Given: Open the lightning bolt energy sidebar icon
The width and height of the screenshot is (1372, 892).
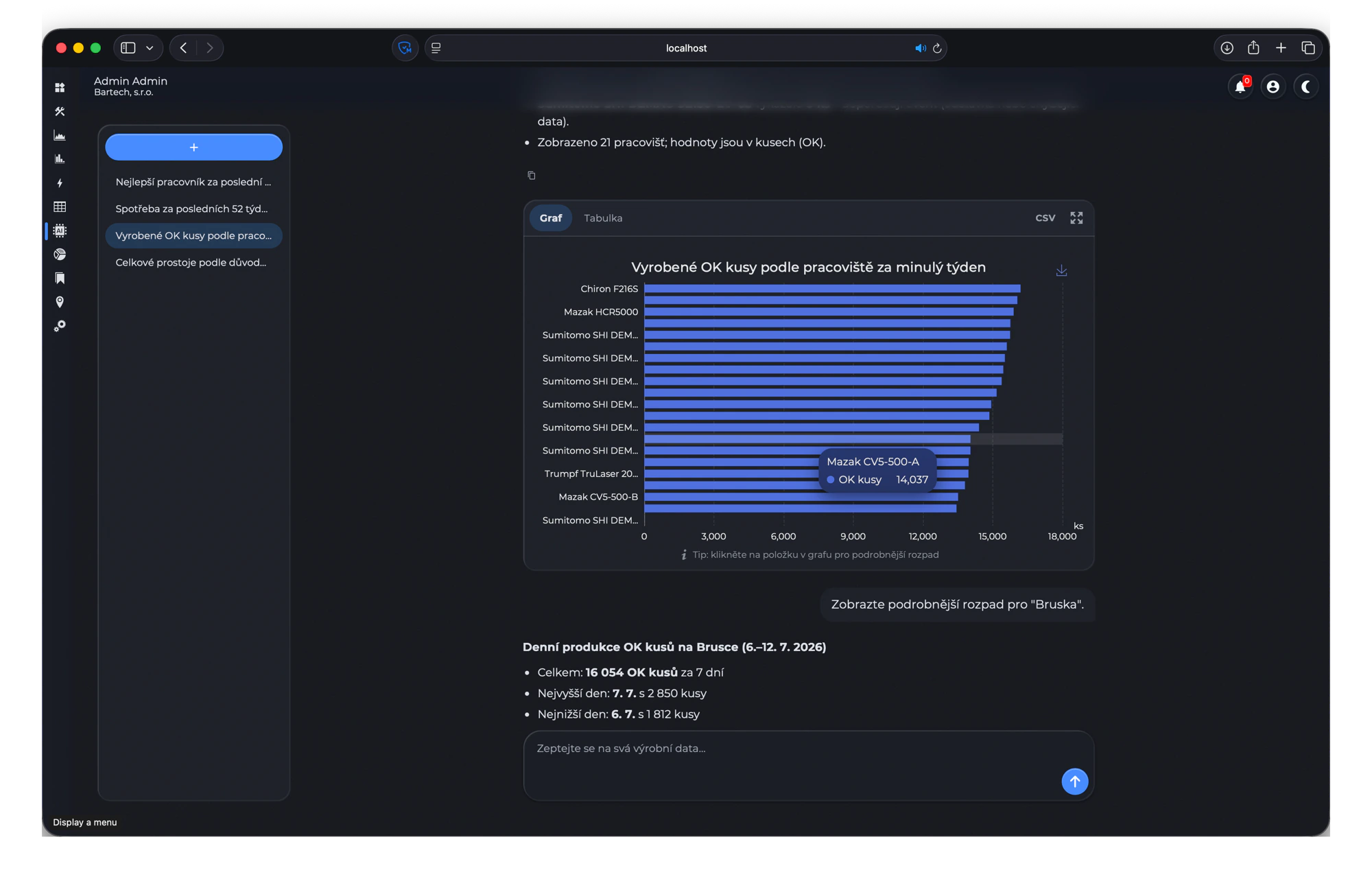Looking at the screenshot, I should (60, 183).
